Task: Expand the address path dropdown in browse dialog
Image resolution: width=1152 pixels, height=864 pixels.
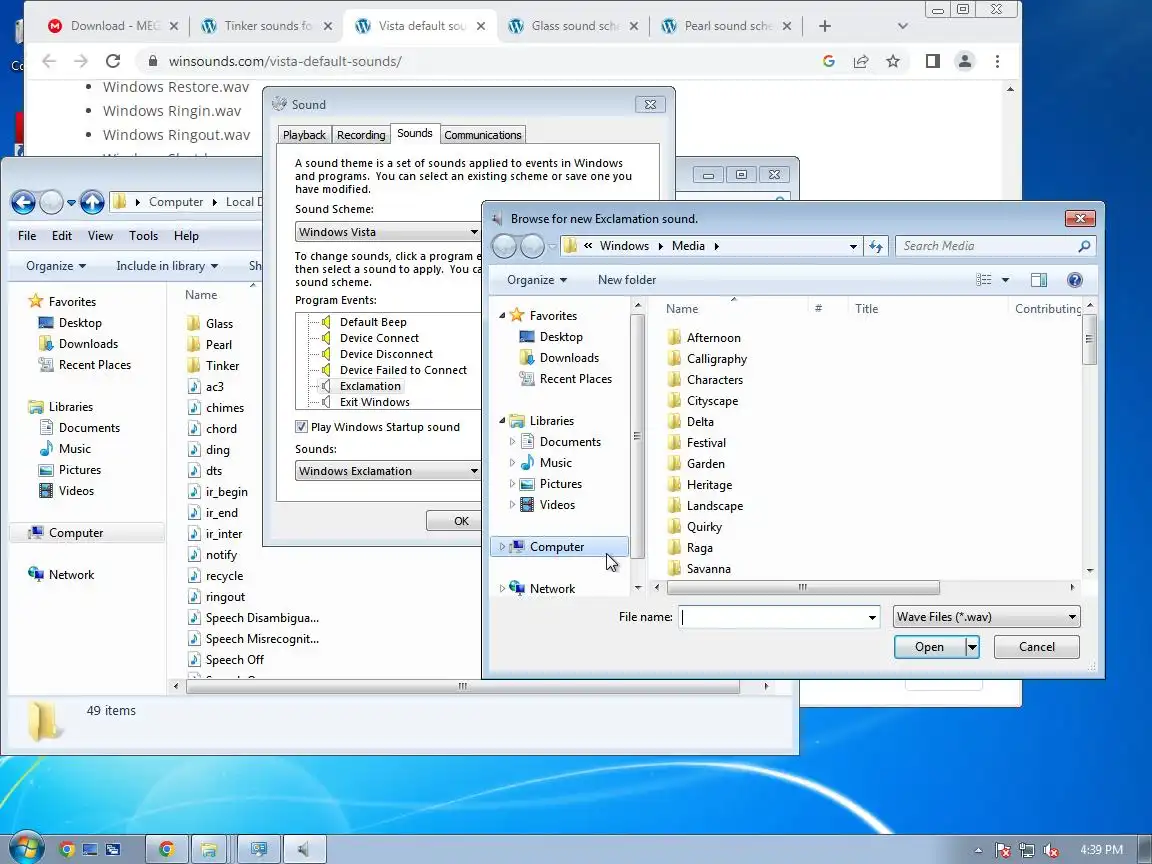Action: 853,246
